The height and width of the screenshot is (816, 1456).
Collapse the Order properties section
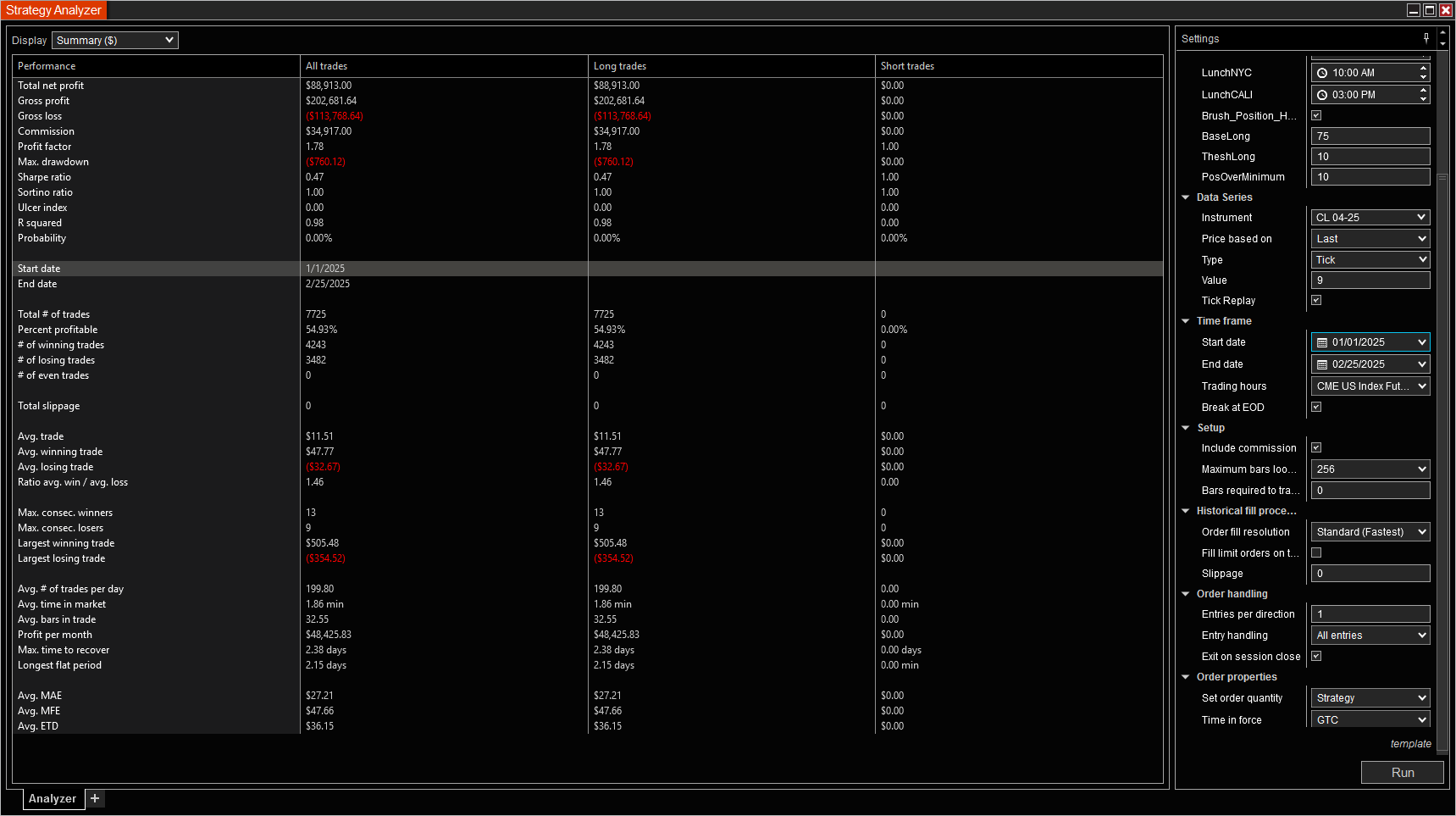(x=1186, y=677)
